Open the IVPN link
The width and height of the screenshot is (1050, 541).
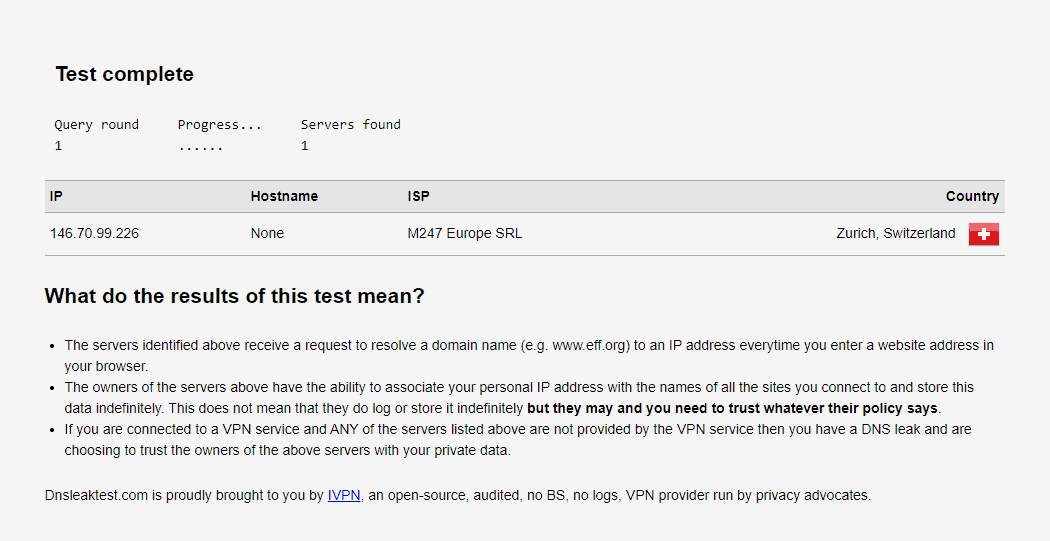(344, 495)
